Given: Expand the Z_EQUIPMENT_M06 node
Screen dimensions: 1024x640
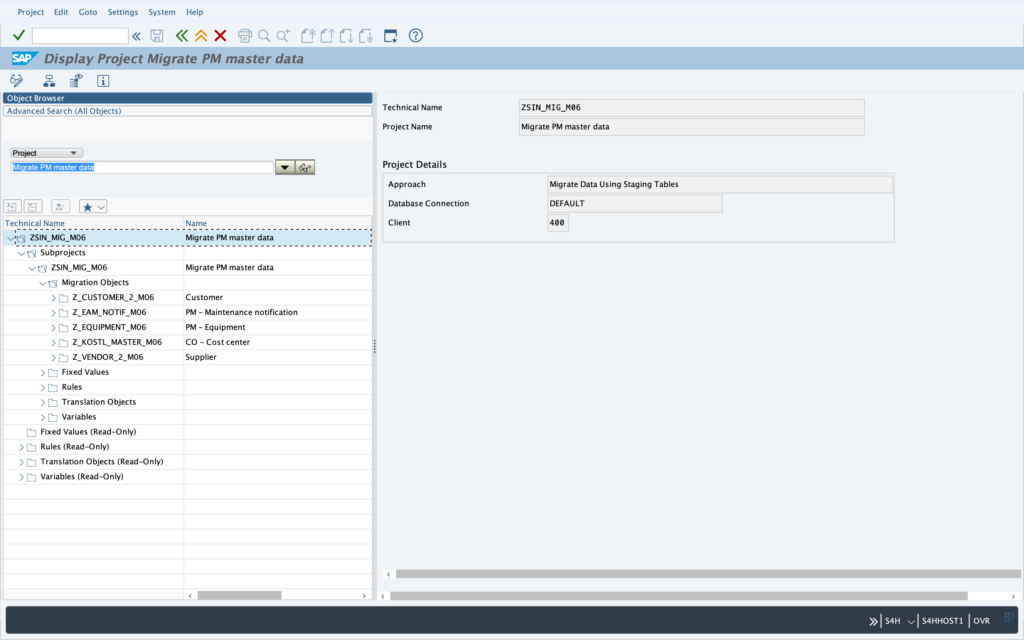Looking at the screenshot, I should 54,328.
